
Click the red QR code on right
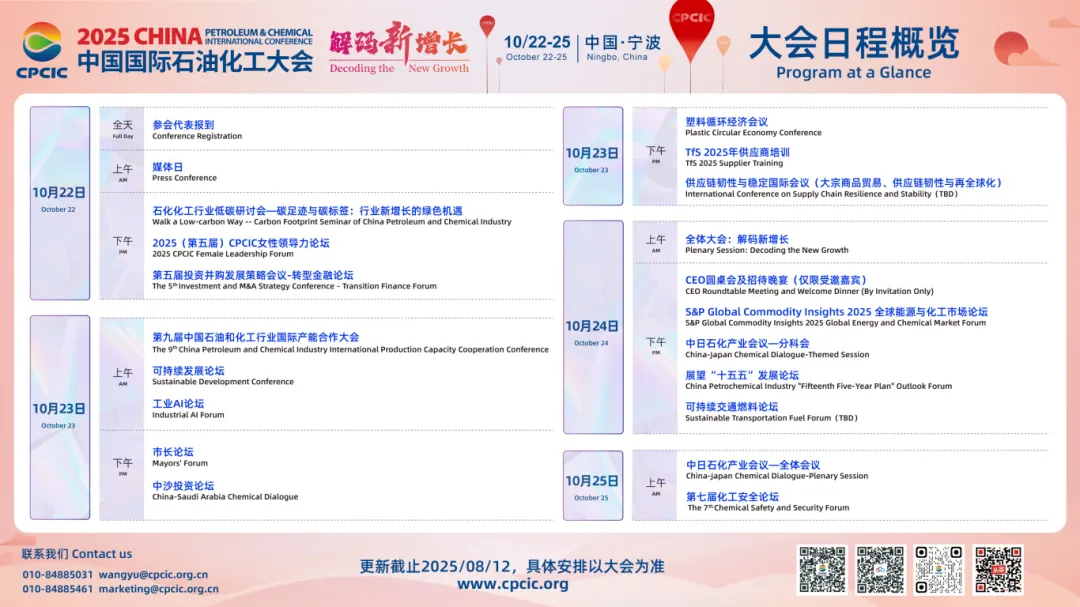998,570
